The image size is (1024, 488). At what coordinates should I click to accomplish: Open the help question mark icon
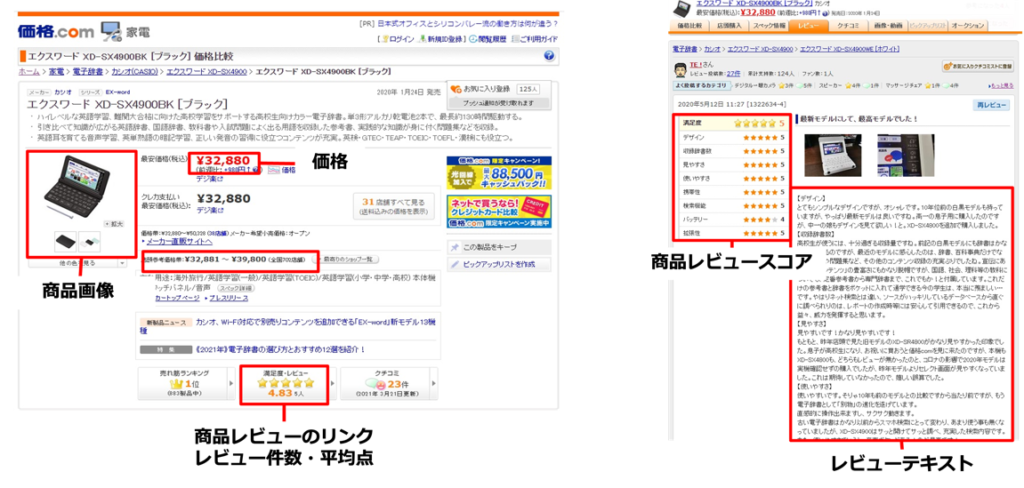coord(549,56)
